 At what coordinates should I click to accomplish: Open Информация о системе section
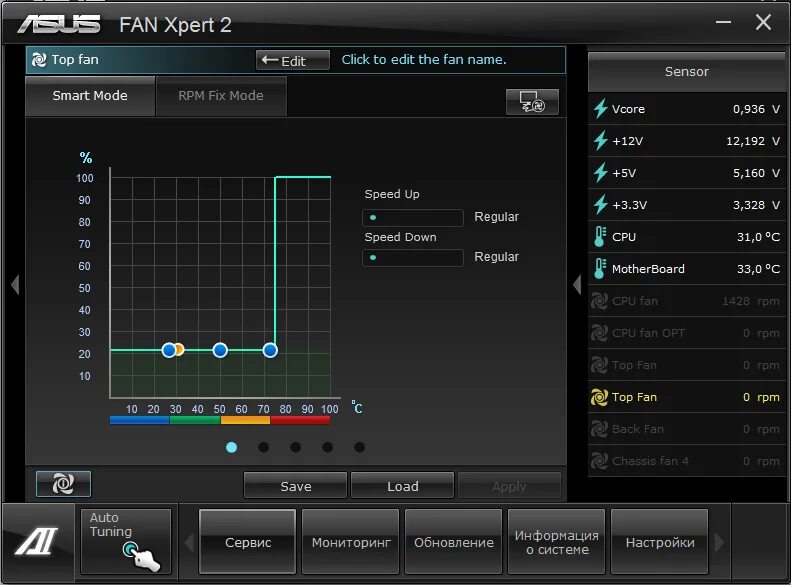point(557,542)
